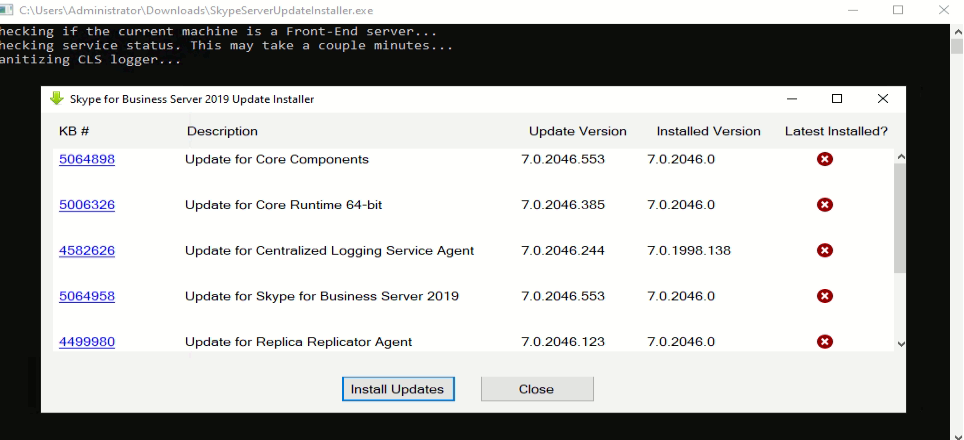
Task: Open KB 5064898 link
Action: [x=87, y=159]
